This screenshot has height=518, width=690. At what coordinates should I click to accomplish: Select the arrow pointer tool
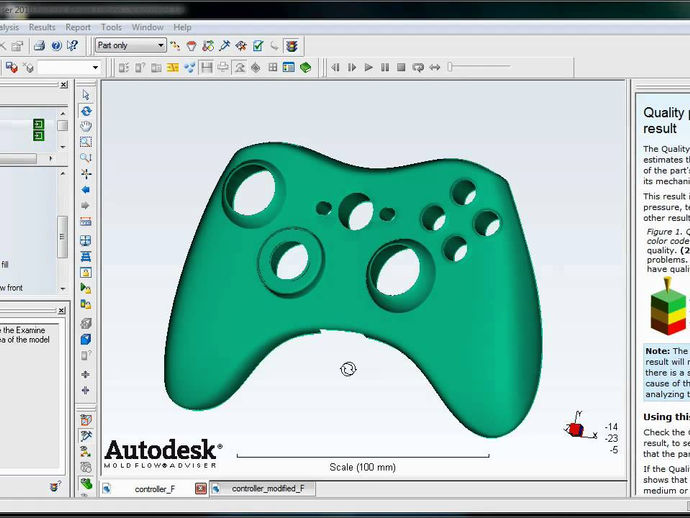[86, 95]
